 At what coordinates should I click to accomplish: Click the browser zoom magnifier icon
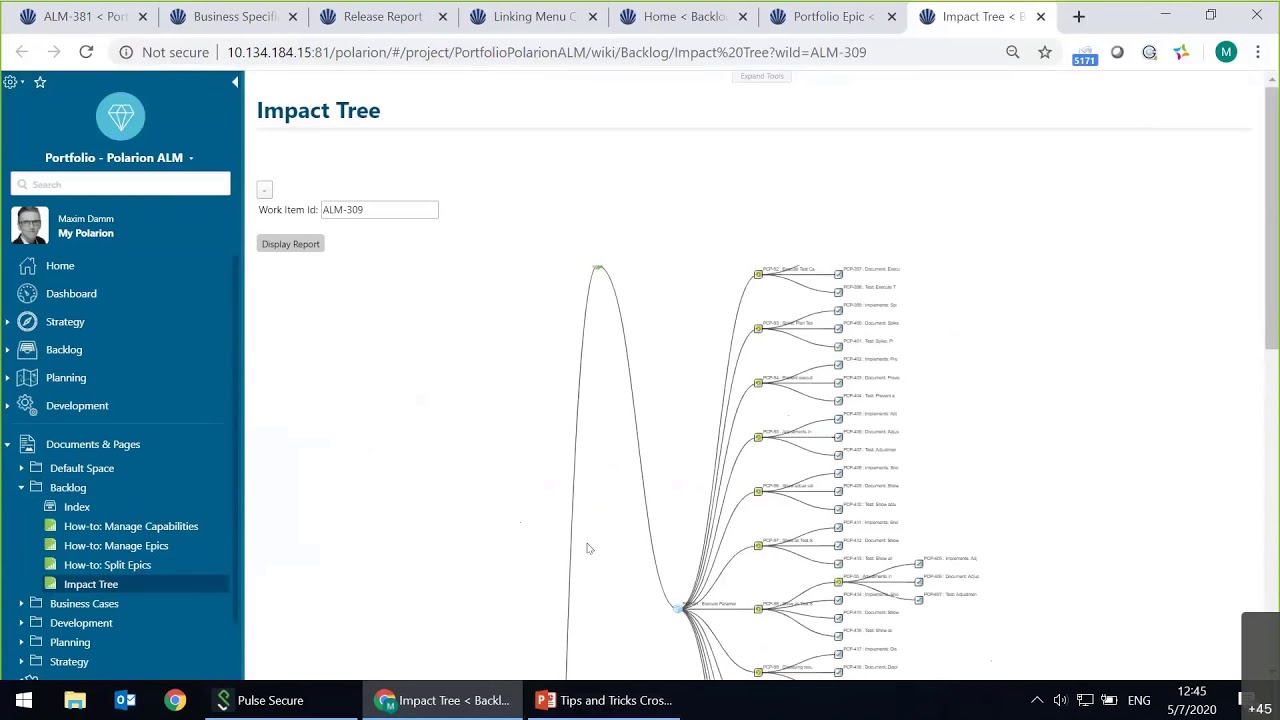click(x=1013, y=52)
